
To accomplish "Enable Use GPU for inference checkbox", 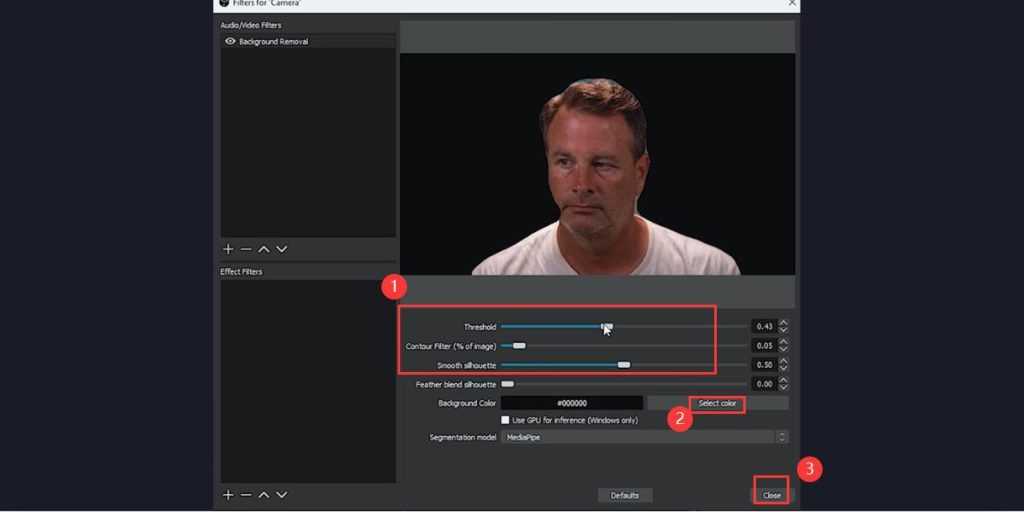I will click(506, 420).
